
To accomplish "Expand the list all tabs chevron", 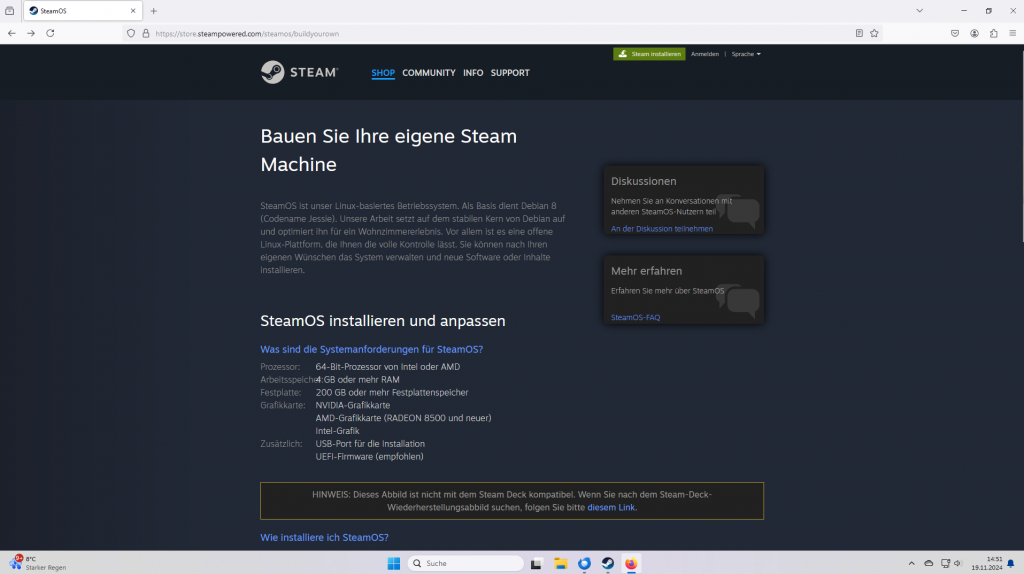I will (x=919, y=10).
